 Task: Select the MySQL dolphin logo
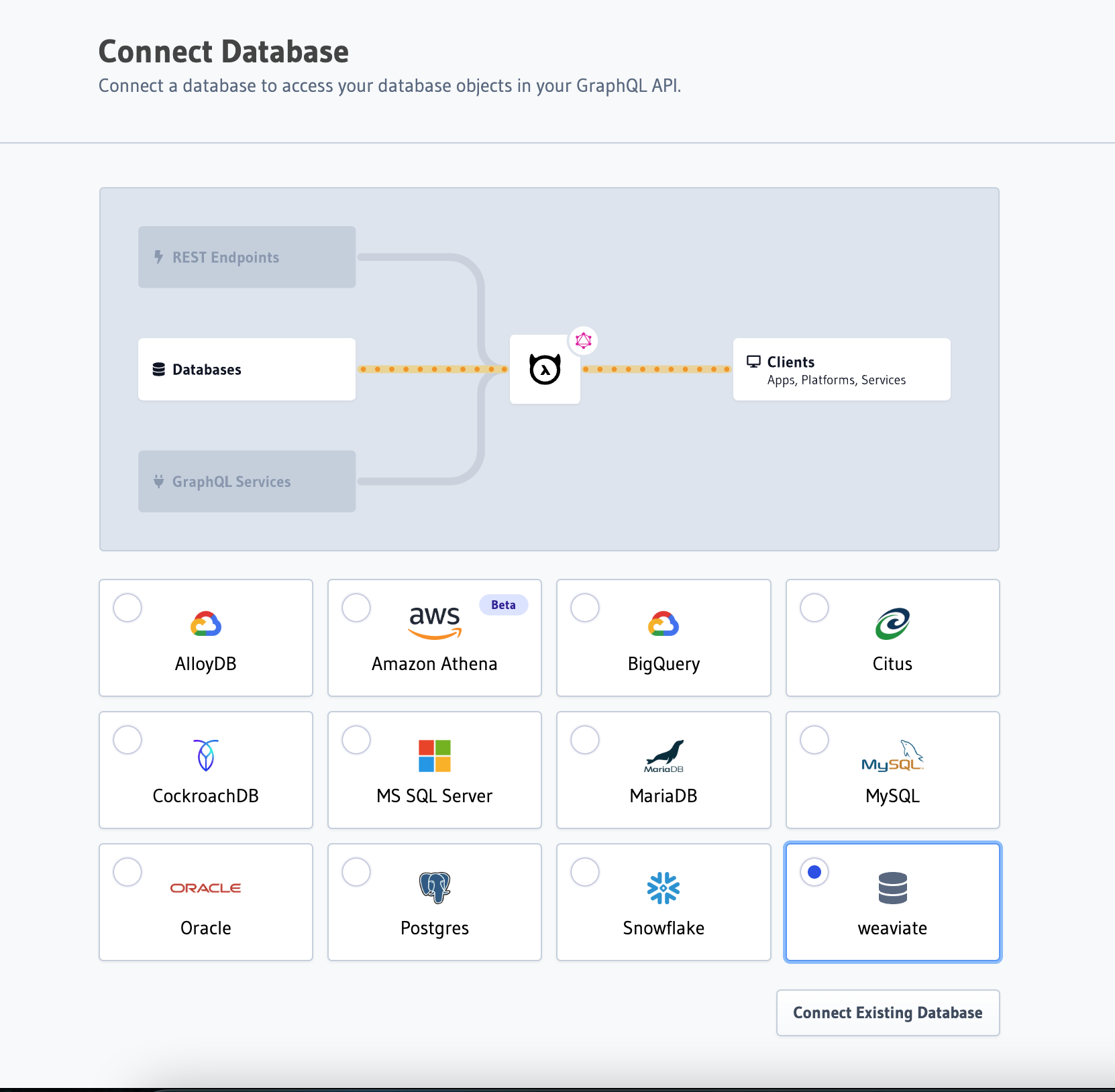click(x=892, y=755)
